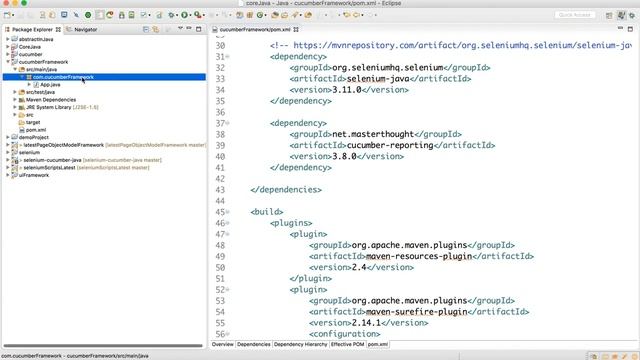Click the blue monitor icon in main toolbar
The image size is (640, 360).
[x=64, y=15]
